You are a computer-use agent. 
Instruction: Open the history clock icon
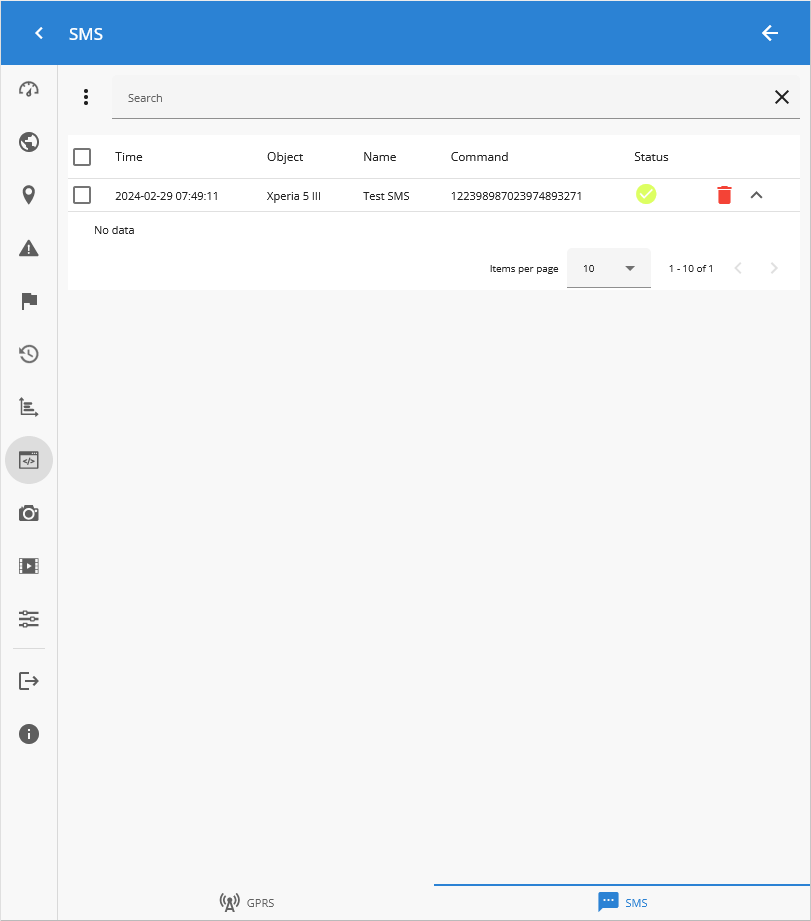[x=29, y=354]
